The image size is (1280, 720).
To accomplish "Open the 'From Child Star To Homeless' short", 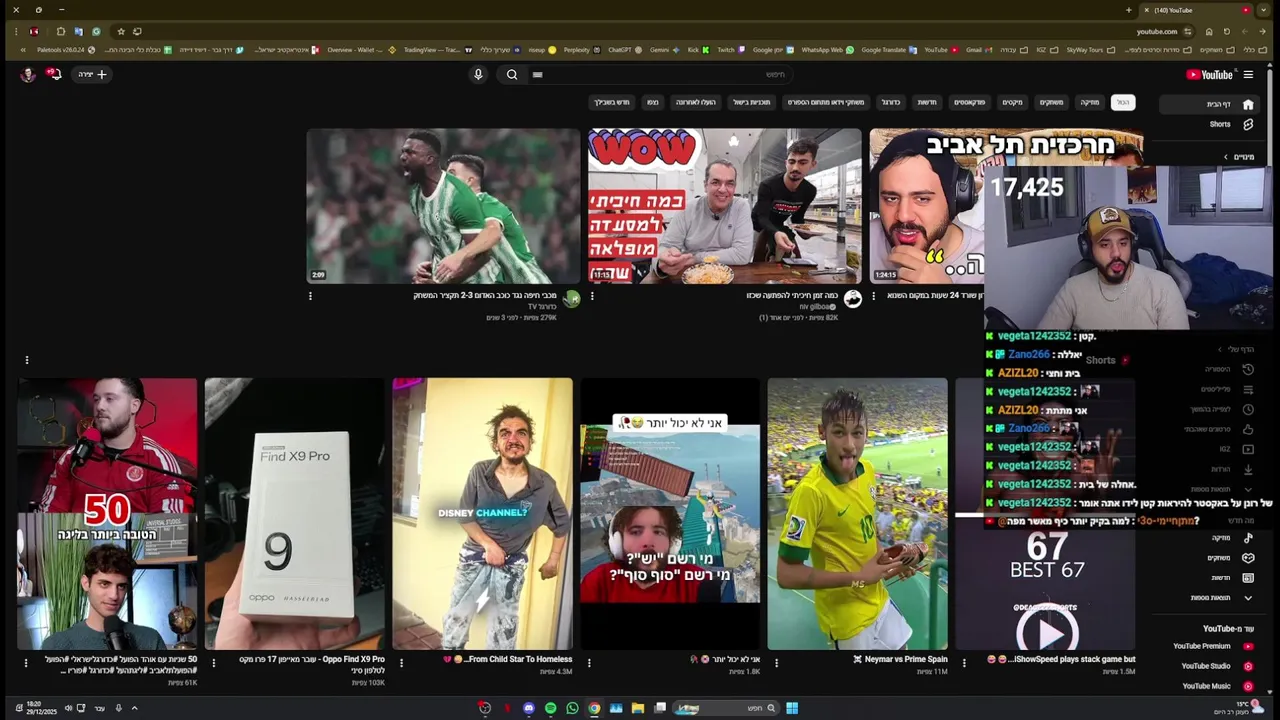I will coord(482,514).
